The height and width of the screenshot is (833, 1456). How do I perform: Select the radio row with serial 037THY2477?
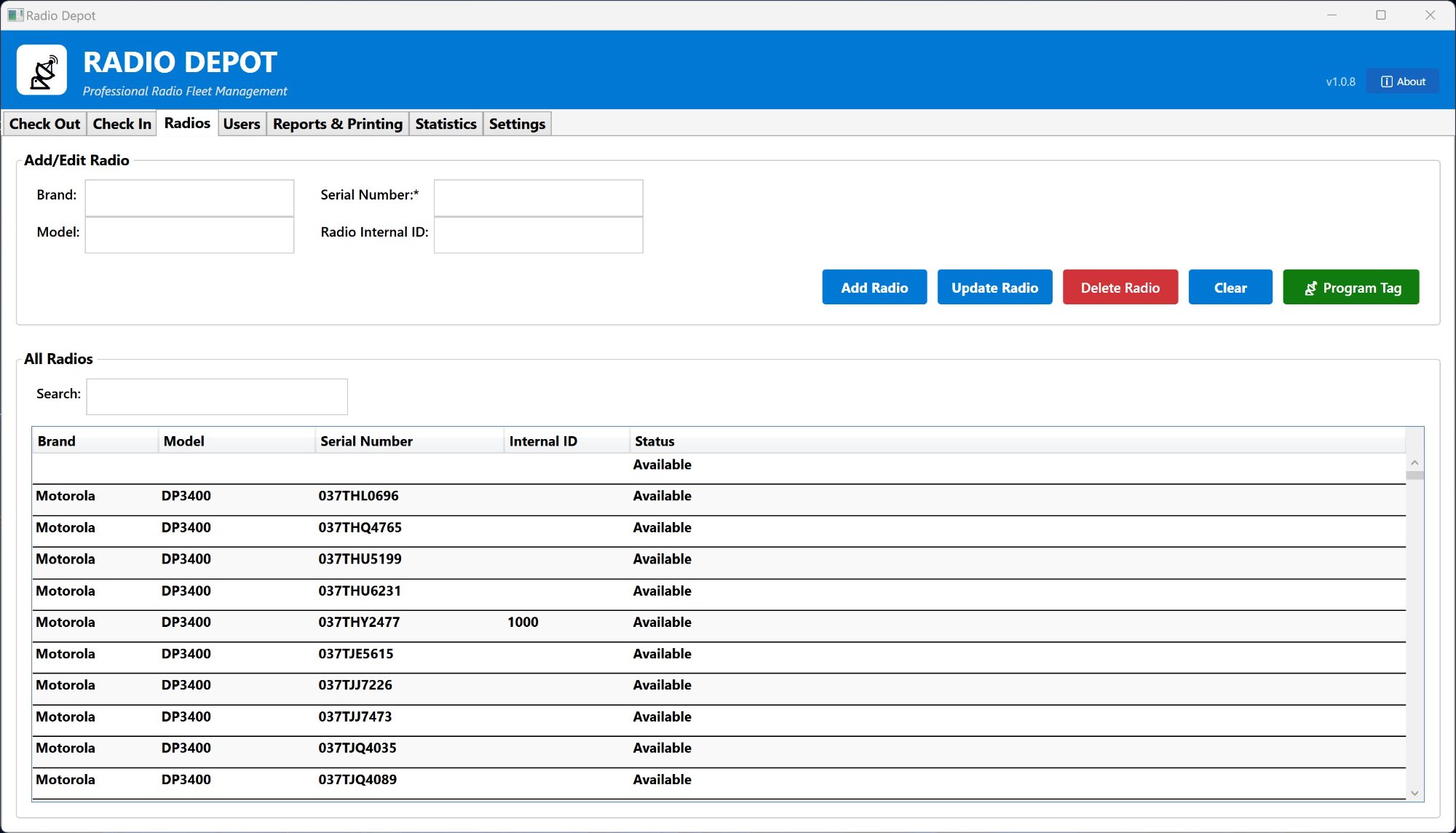(x=359, y=623)
